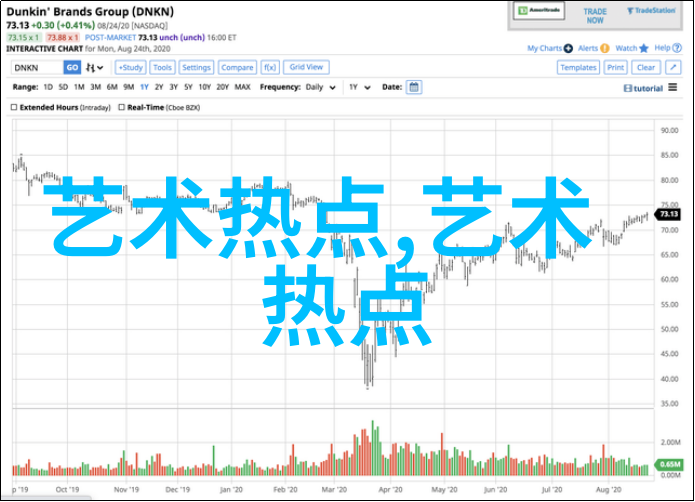The image size is (695, 502).
Task: Click the Compare button
Action: click(x=237, y=68)
